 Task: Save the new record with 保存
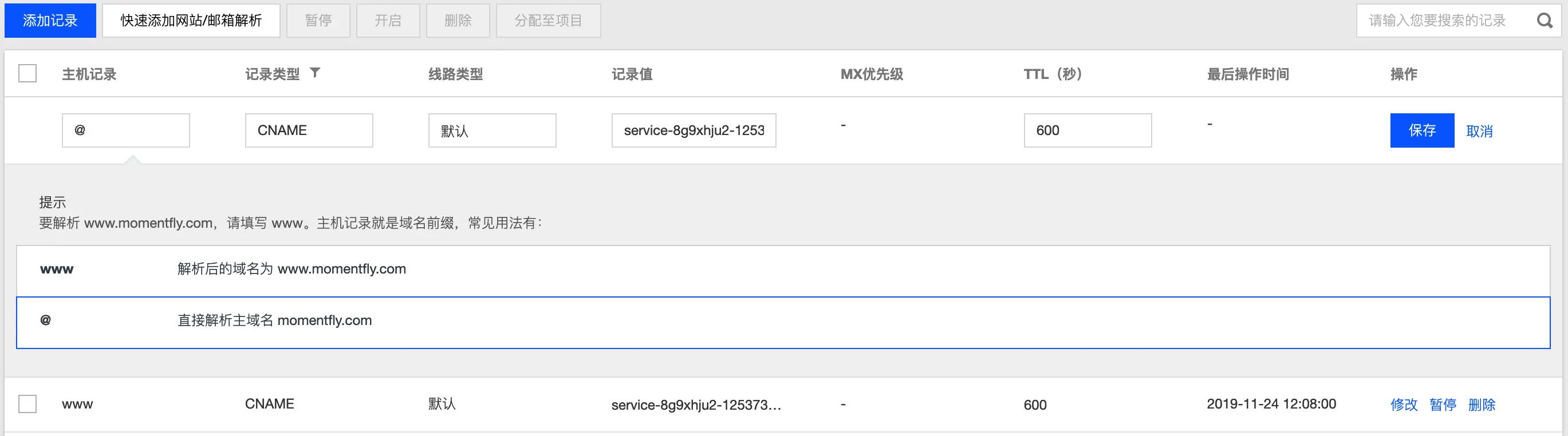click(1423, 130)
